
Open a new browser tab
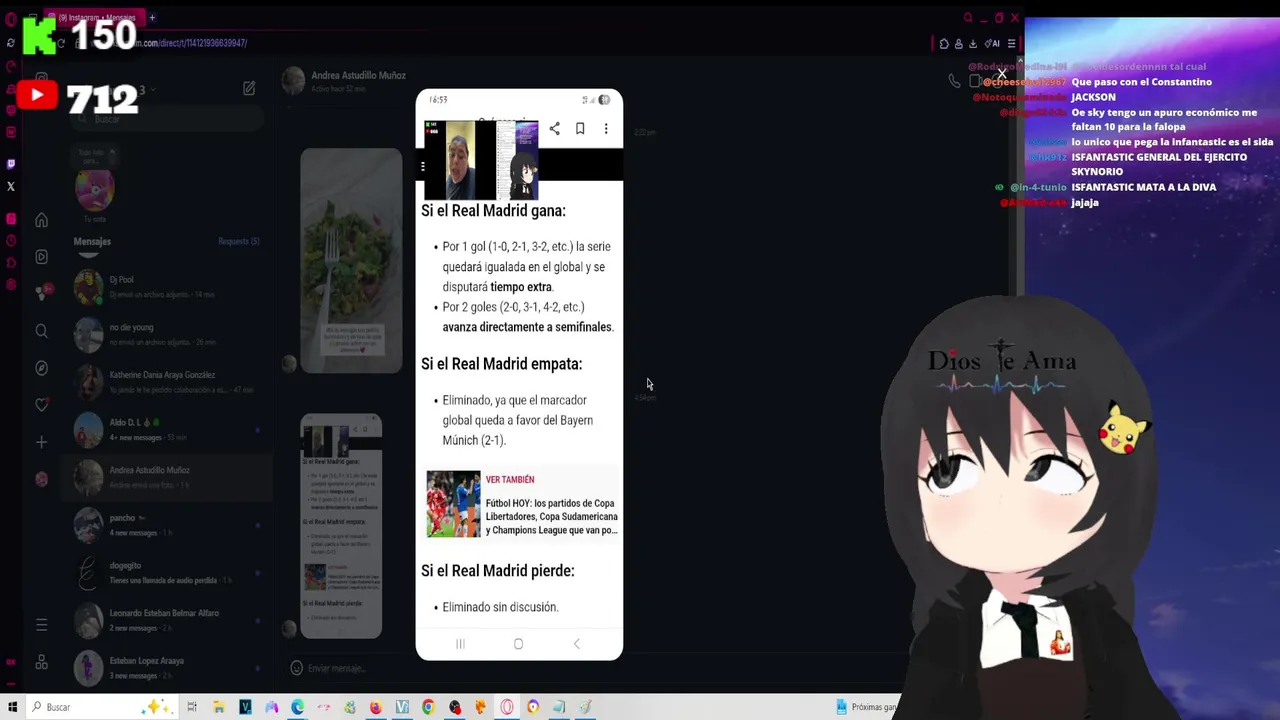[152, 17]
